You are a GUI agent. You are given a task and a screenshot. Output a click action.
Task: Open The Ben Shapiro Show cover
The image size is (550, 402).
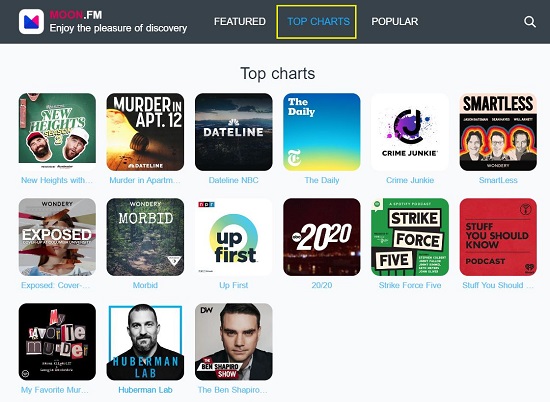234,342
